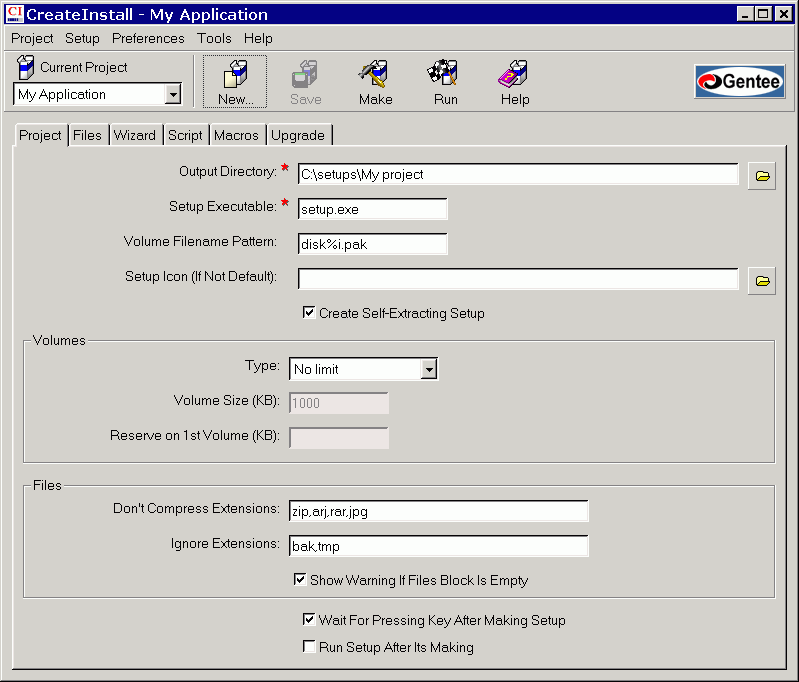Click the New project toolbar icon
Image resolution: width=799 pixels, height=682 pixels.
click(235, 82)
